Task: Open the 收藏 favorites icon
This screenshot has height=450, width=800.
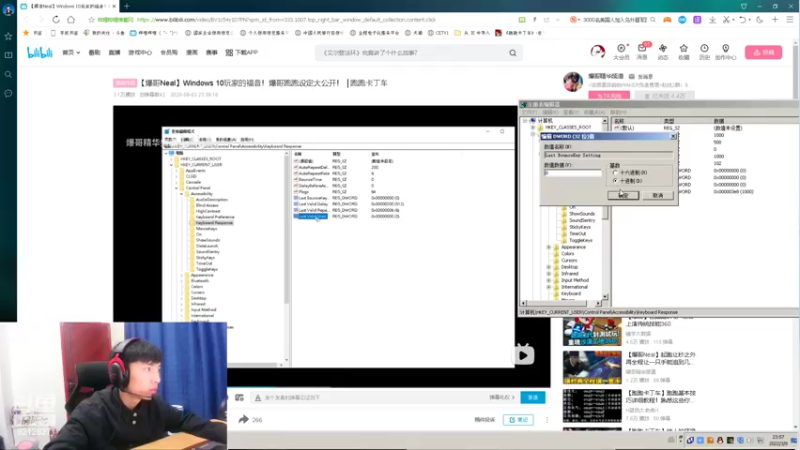Action: [684, 52]
